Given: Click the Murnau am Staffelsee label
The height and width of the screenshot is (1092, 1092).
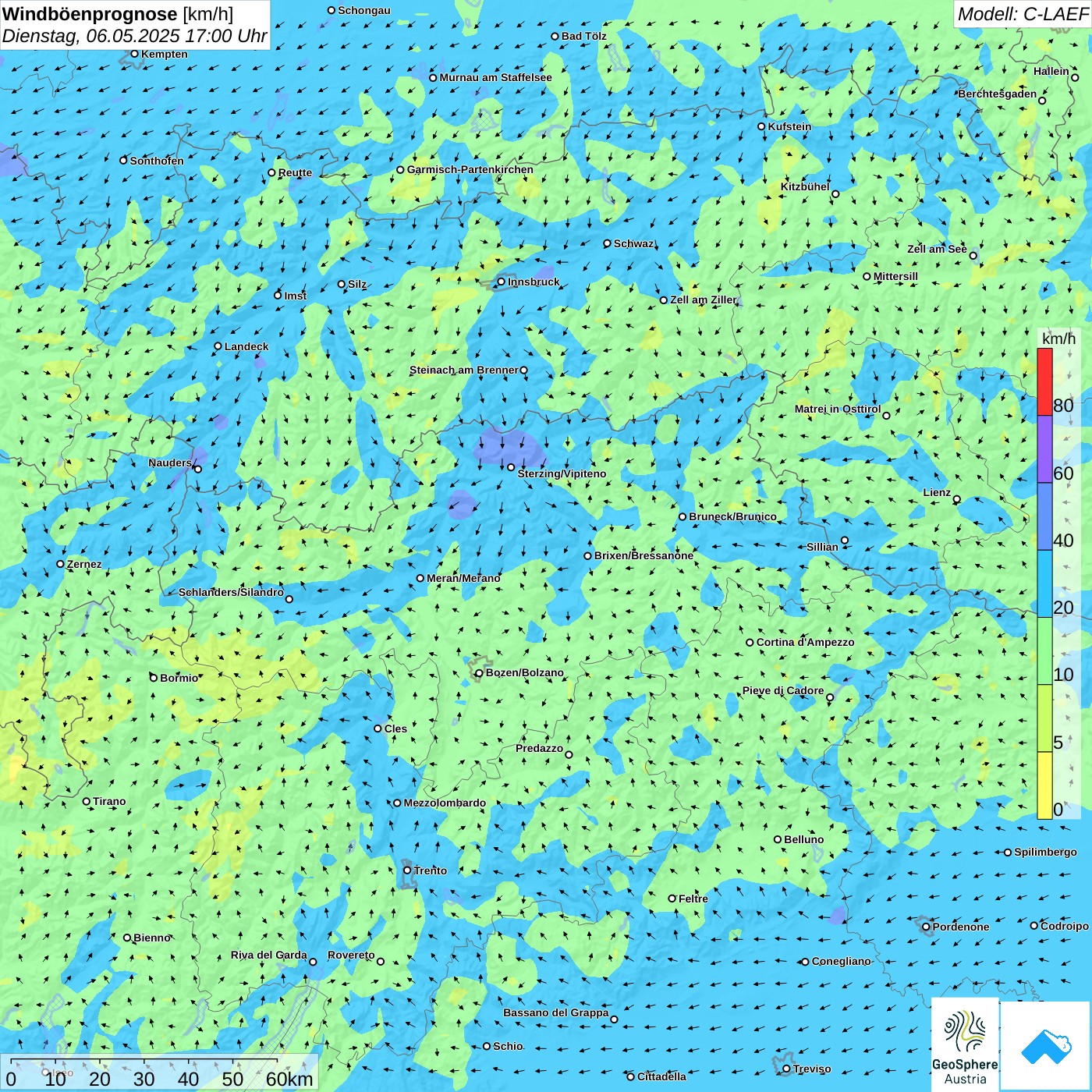Looking at the screenshot, I should 496,77.
